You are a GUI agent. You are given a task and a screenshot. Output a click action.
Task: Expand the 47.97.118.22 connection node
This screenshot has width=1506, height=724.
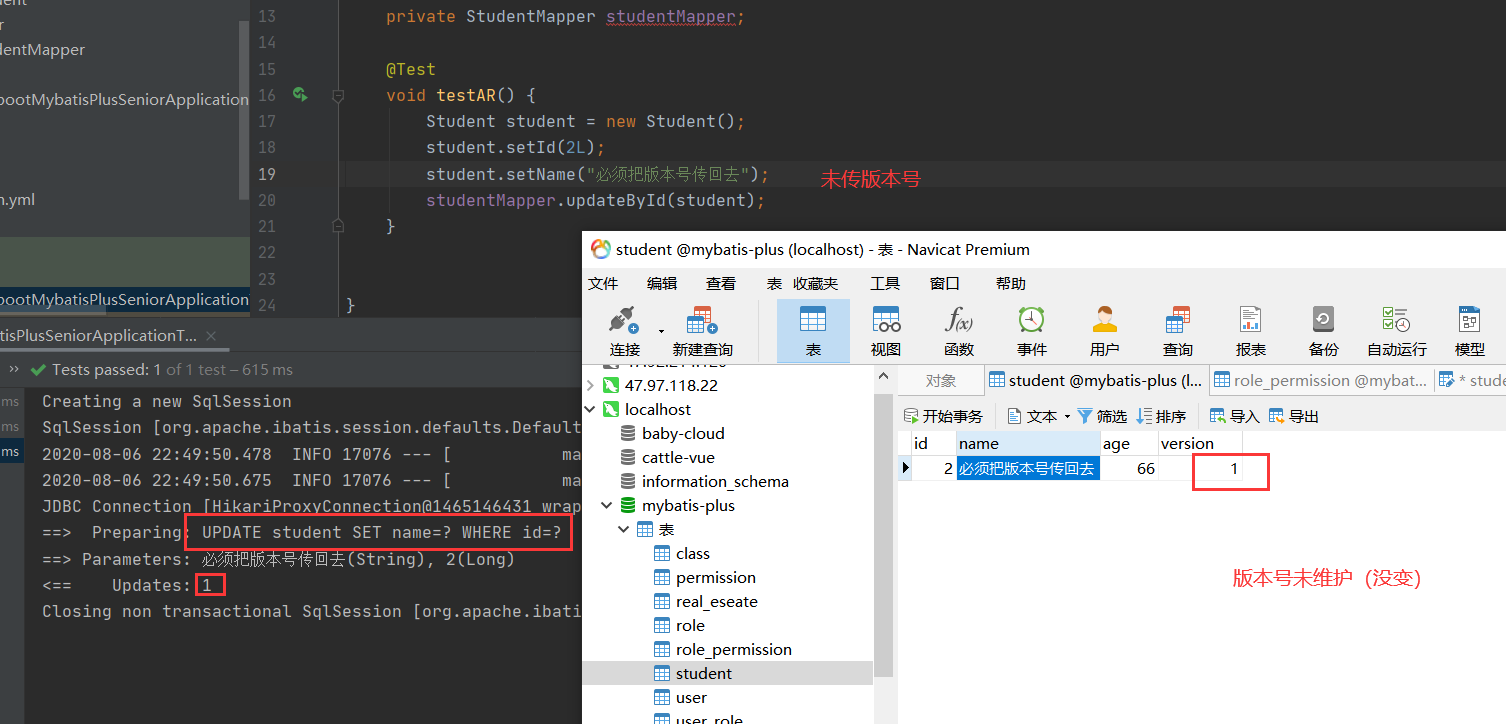coord(591,384)
